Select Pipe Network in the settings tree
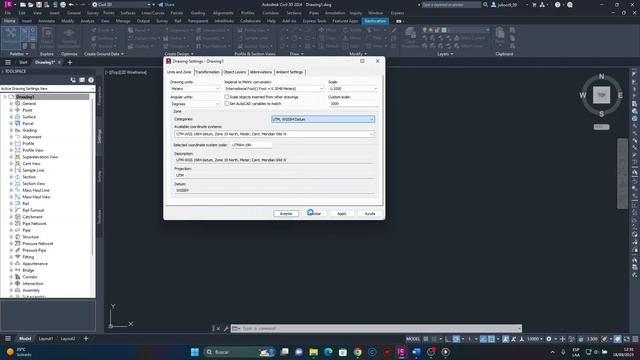 pos(34,224)
